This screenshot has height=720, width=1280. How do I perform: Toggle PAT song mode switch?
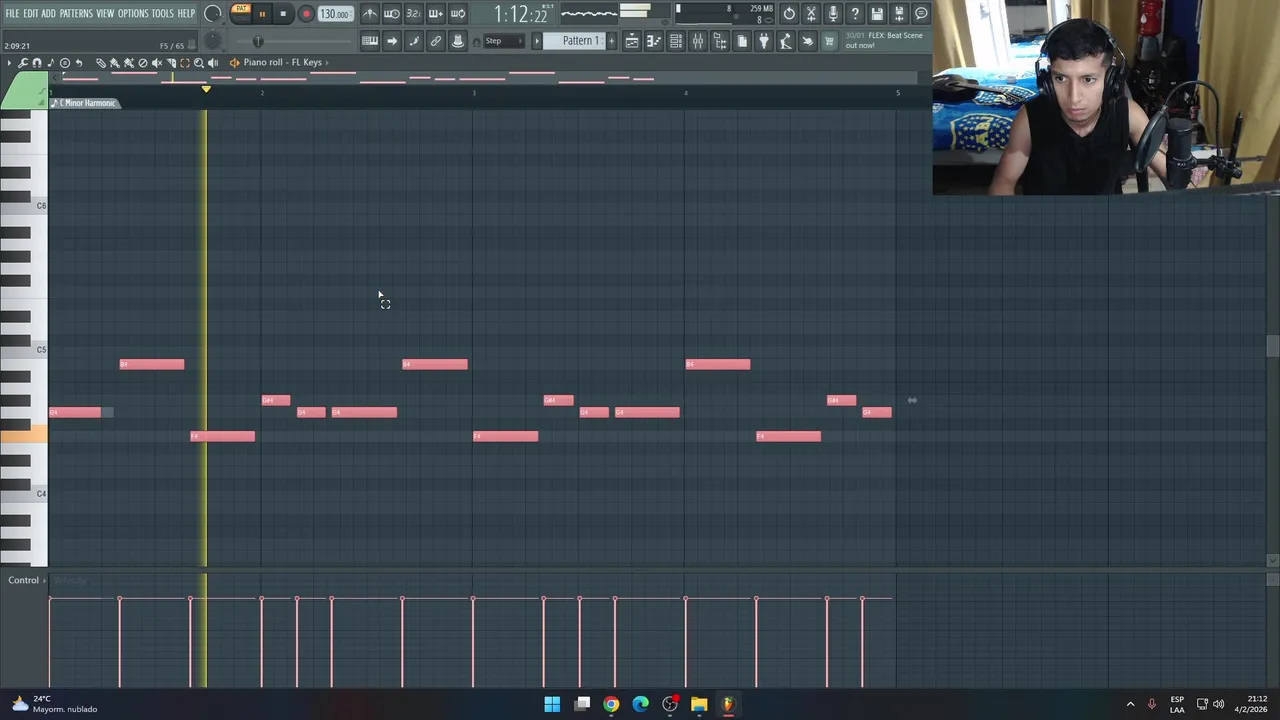pyautogui.click(x=241, y=13)
